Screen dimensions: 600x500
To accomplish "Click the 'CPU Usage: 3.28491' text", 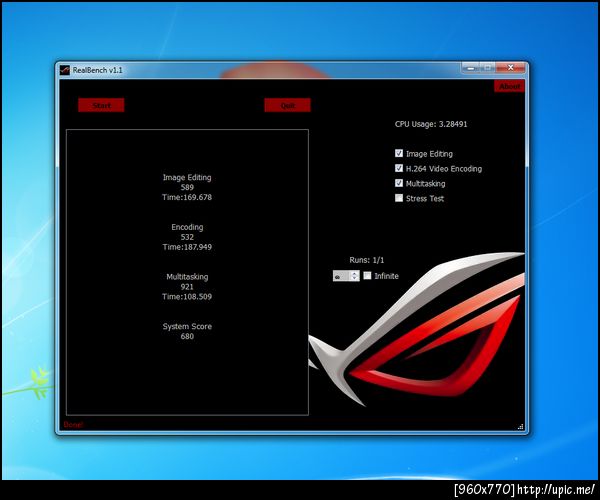I will 431,124.
